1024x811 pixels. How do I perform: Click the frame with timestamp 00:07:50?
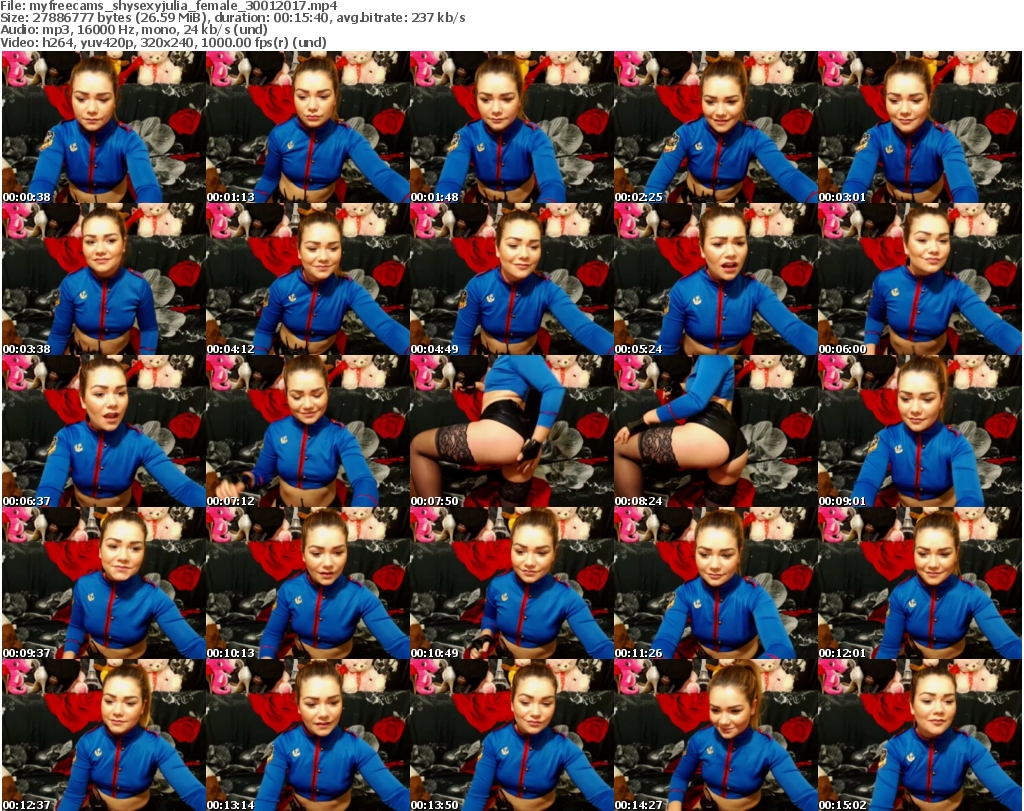point(511,431)
